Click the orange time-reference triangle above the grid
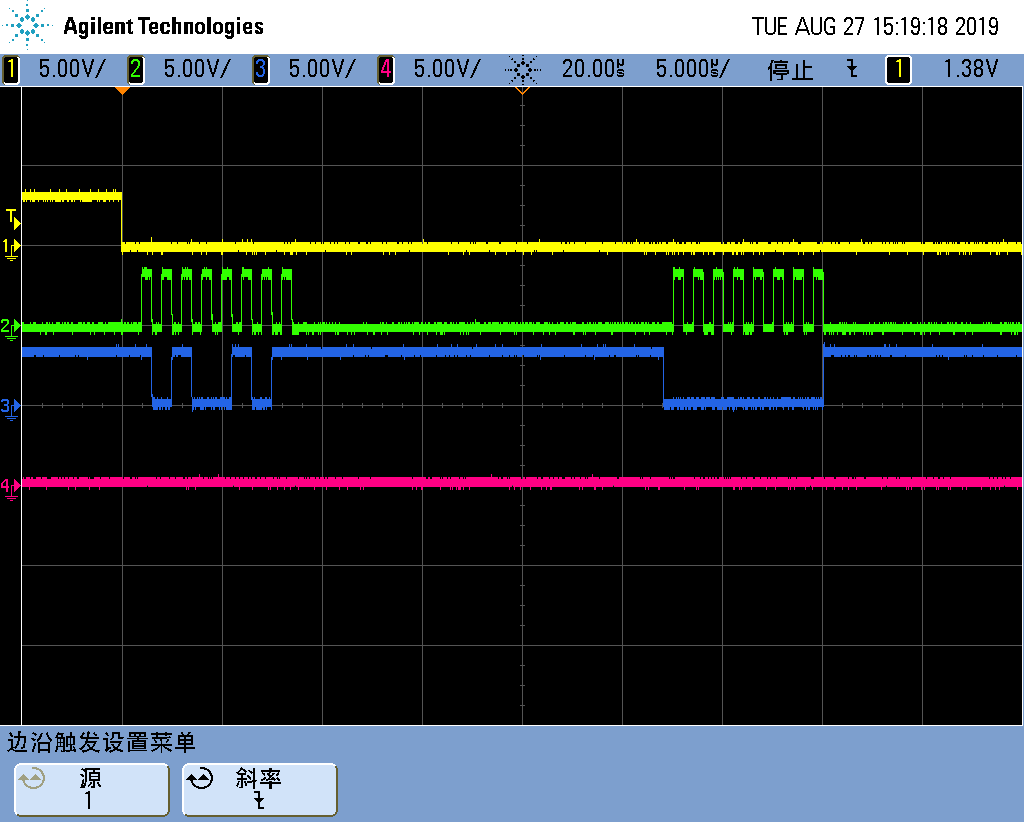1024x822 pixels. point(124,89)
